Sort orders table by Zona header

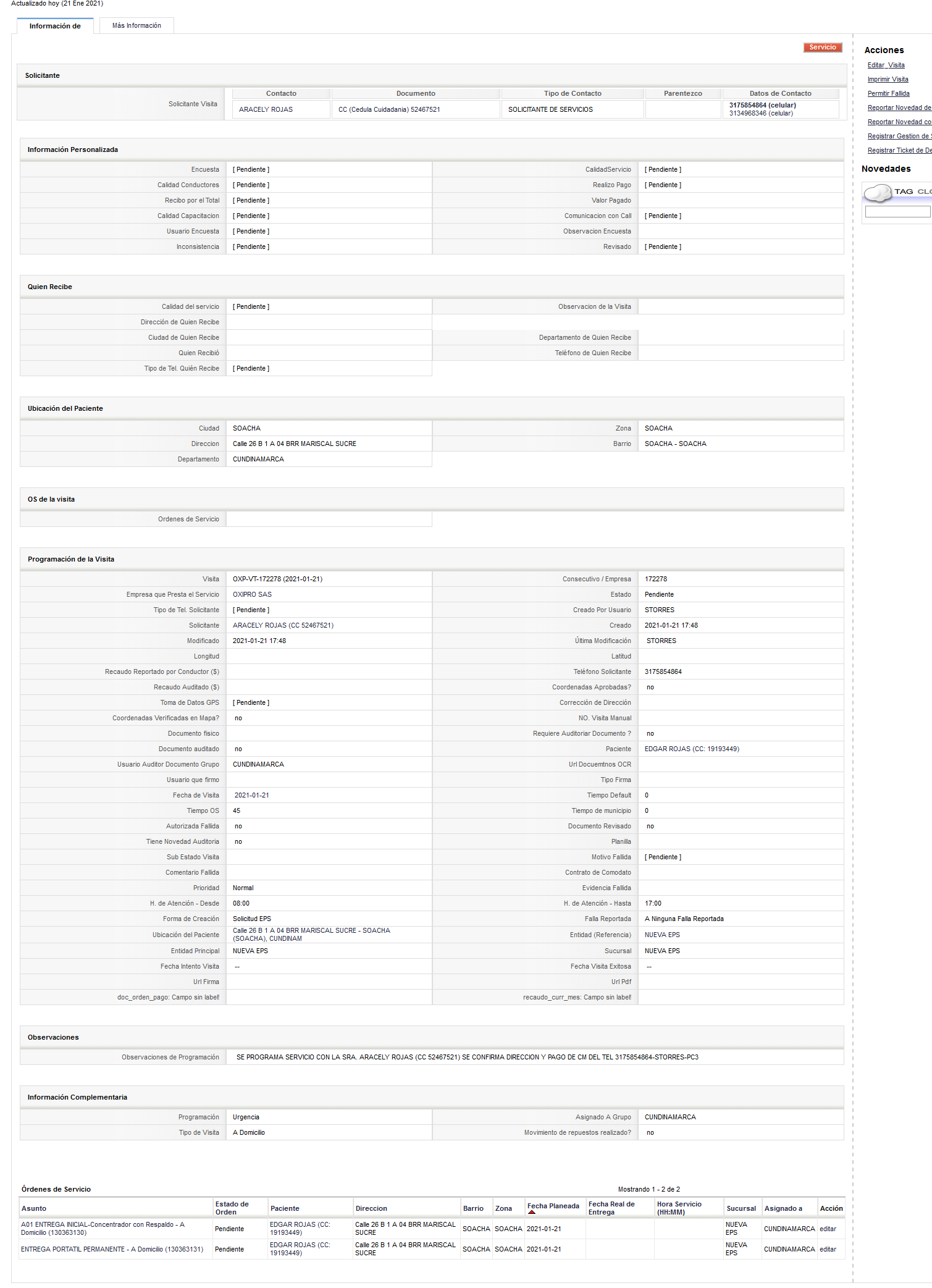[503, 1208]
